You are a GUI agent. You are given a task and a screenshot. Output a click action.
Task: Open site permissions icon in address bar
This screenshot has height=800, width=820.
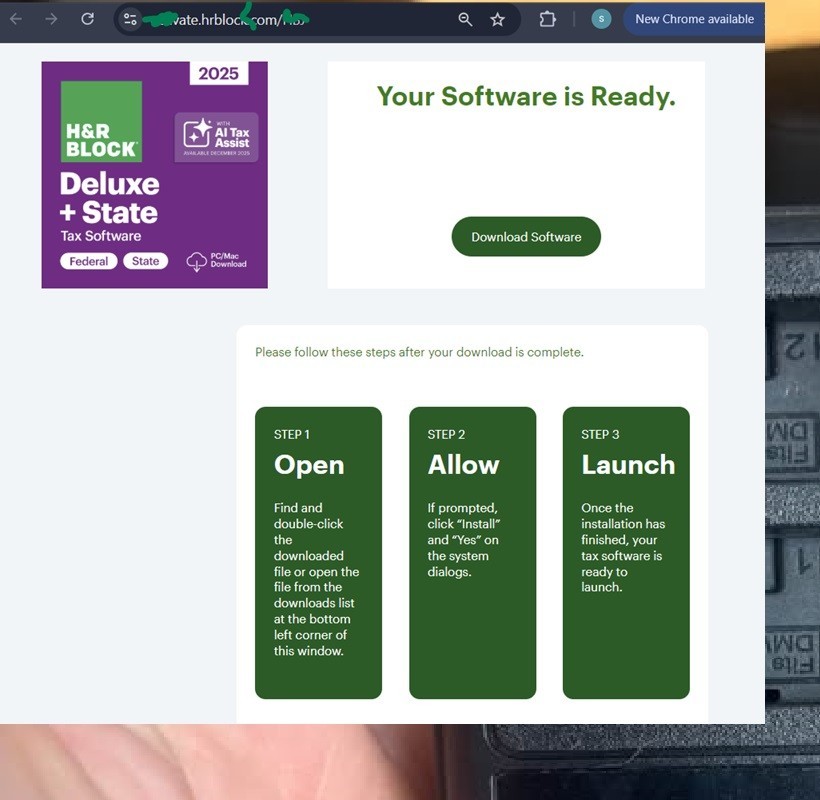(130, 19)
